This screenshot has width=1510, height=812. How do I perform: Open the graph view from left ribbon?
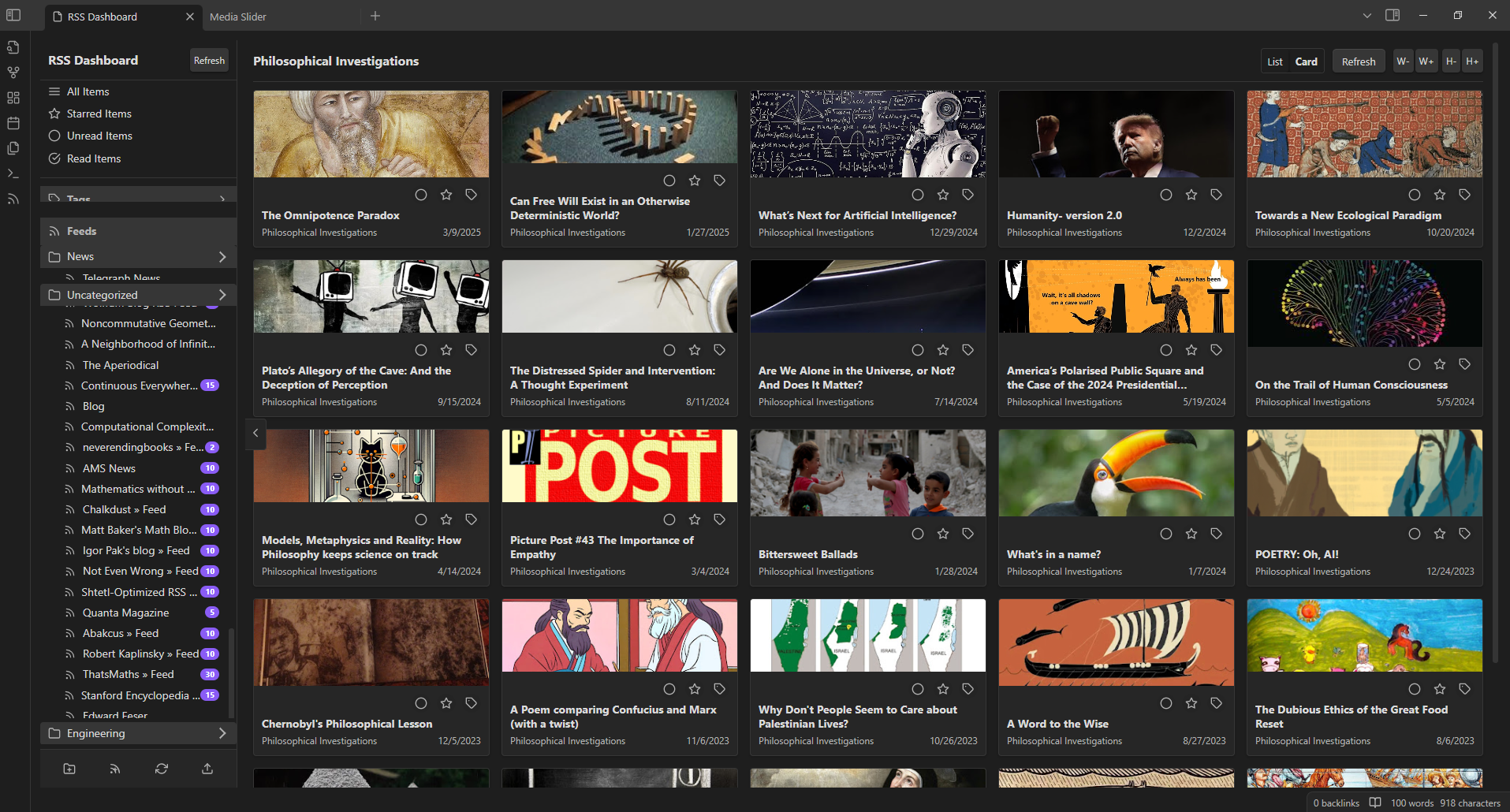pyautogui.click(x=13, y=73)
